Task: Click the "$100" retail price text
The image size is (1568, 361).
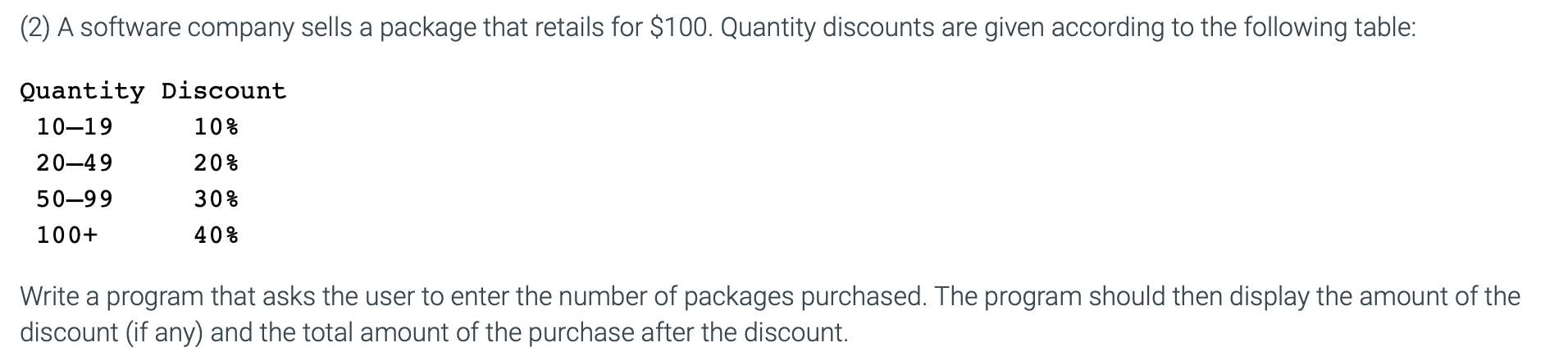Action: click(681, 28)
